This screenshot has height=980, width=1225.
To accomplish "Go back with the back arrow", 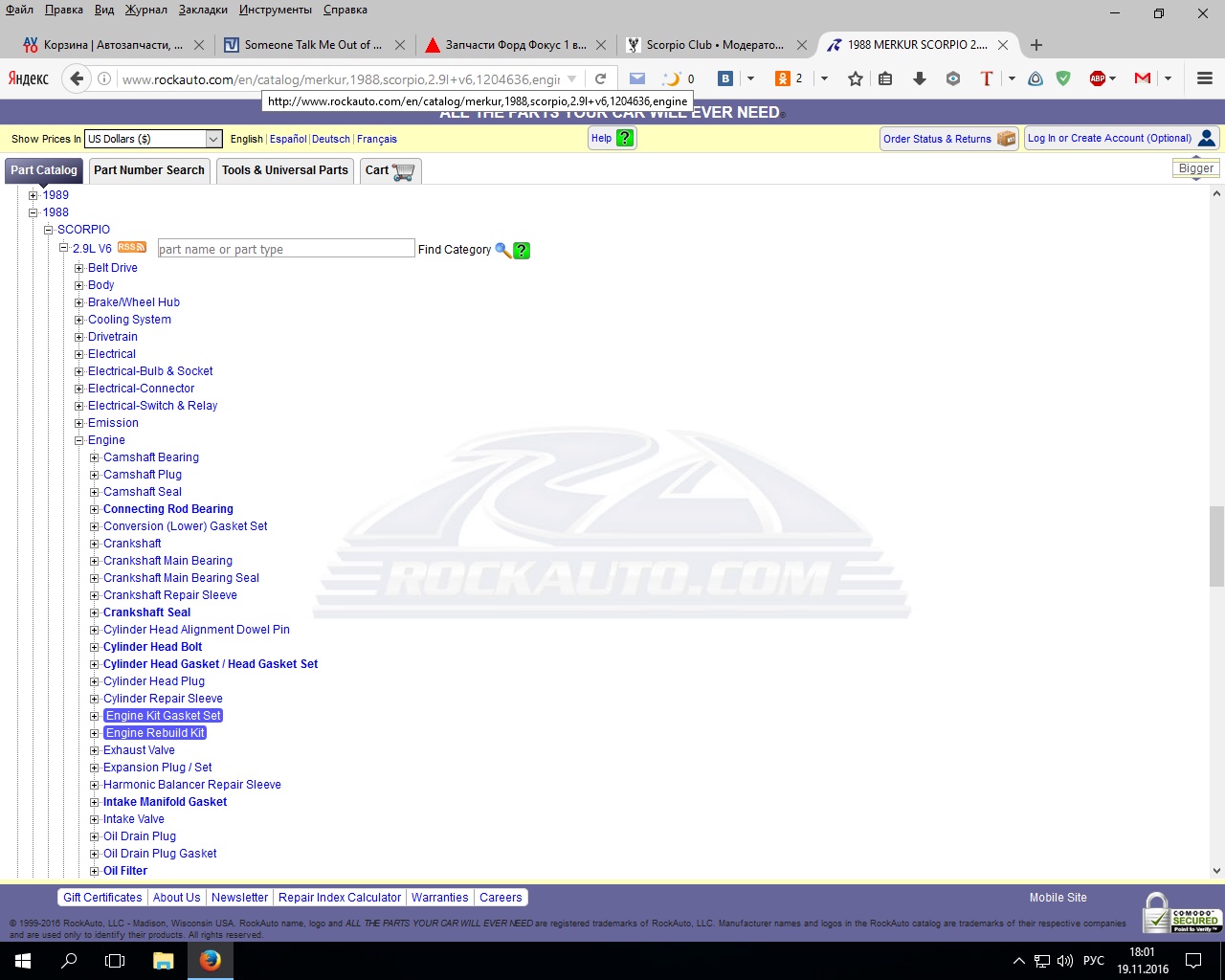I will click(x=78, y=78).
